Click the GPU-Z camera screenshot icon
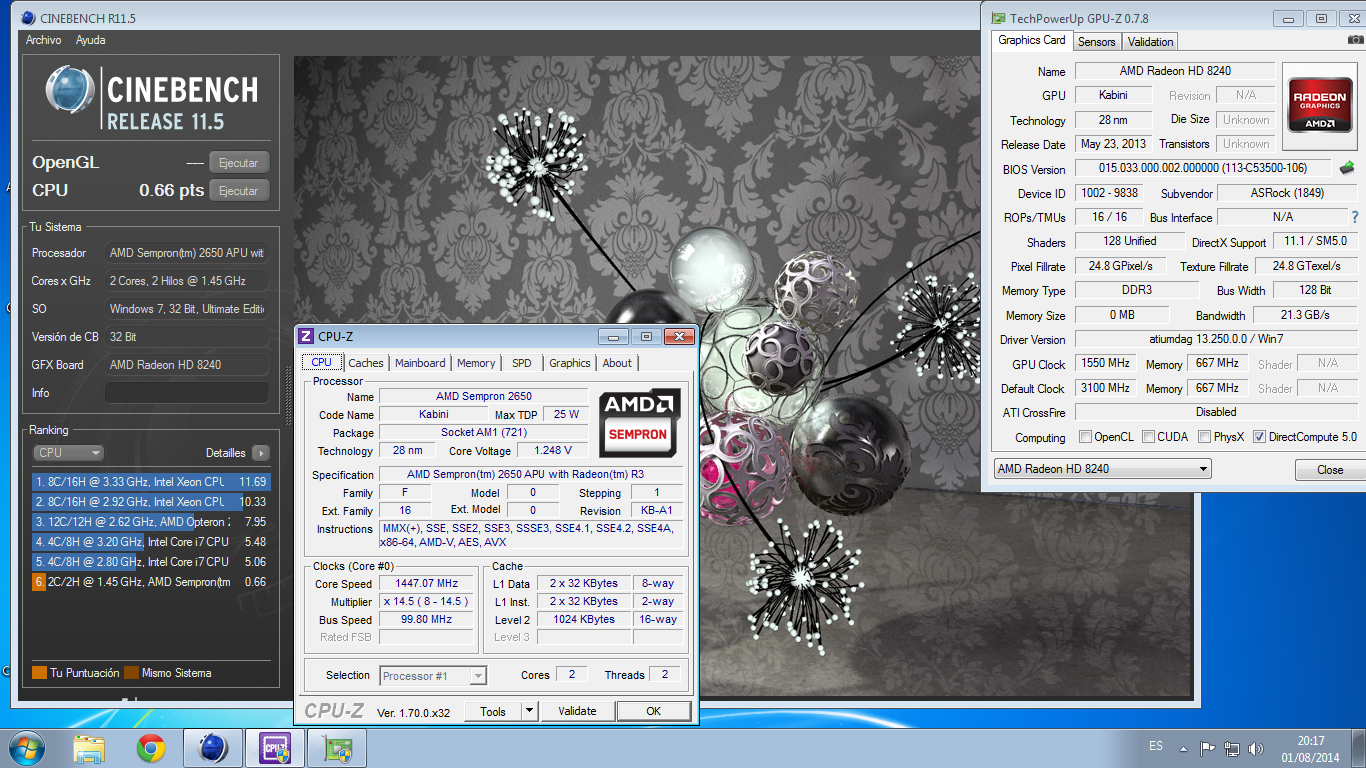The height and width of the screenshot is (768, 1366). (x=1355, y=40)
